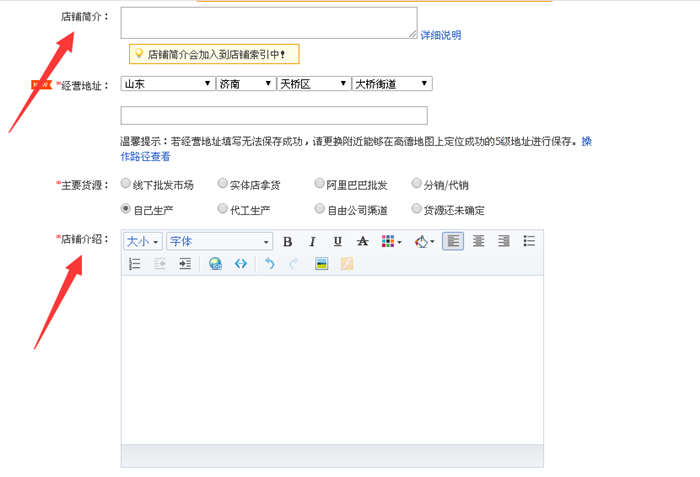700x477 pixels.
Task: Center align the editor text
Action: [479, 242]
